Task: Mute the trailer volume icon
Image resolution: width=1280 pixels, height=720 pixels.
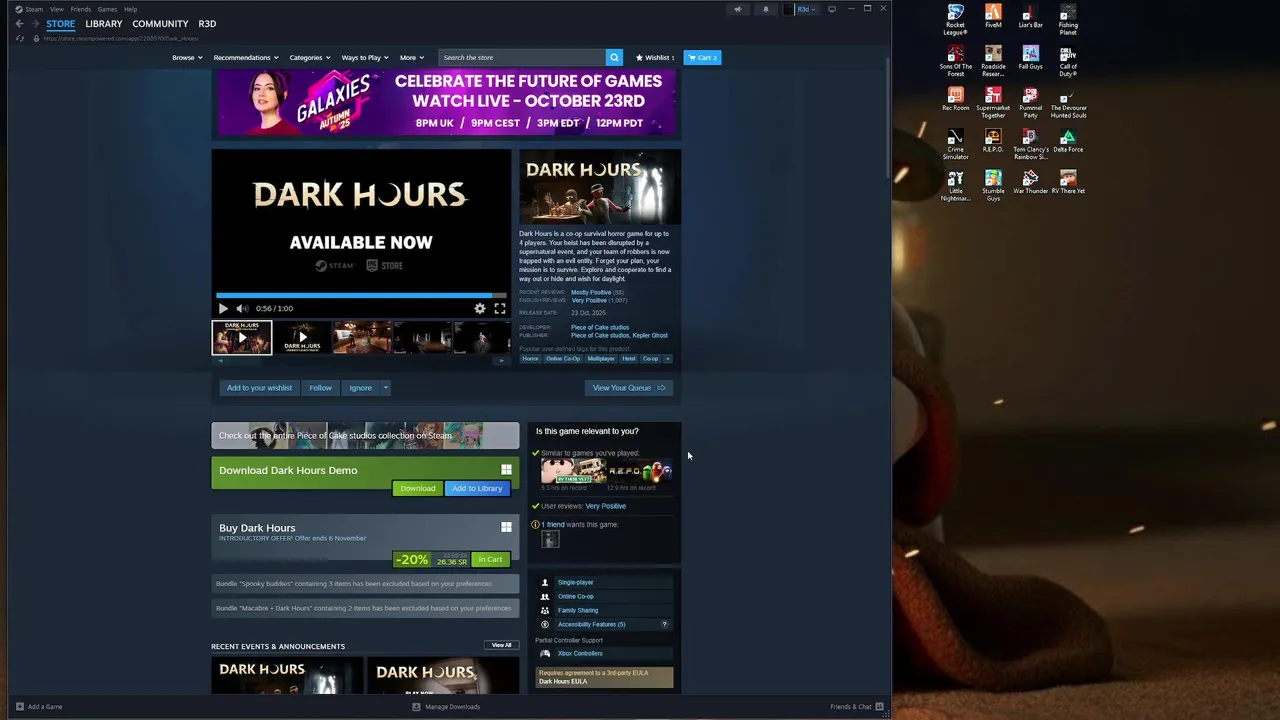Action: tap(241, 309)
